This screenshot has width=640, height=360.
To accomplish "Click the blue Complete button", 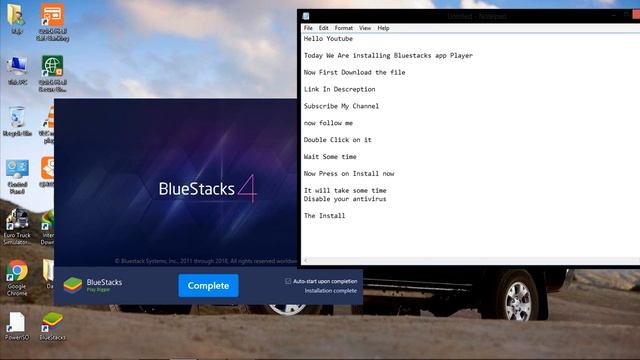I will [x=208, y=286].
